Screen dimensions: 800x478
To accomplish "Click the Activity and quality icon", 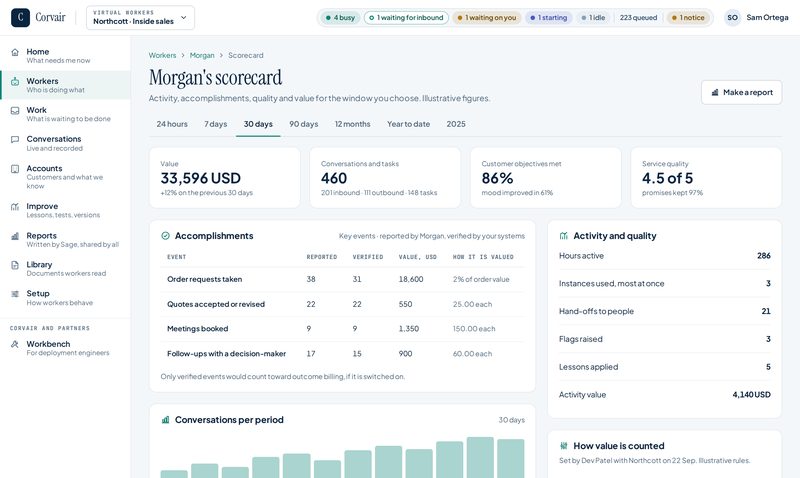I will coord(564,236).
